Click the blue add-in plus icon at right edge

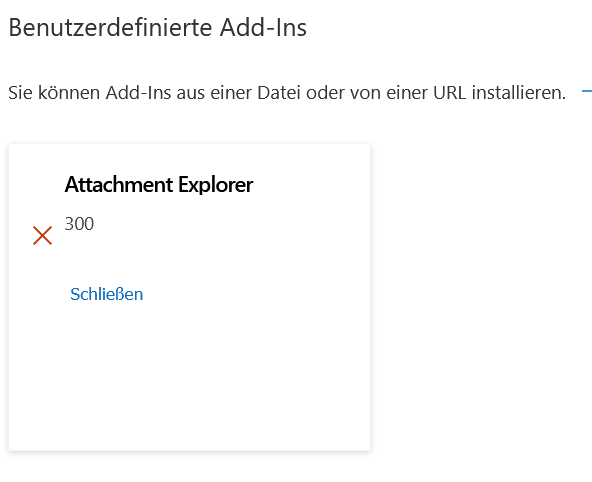pyautogui.click(x=587, y=91)
